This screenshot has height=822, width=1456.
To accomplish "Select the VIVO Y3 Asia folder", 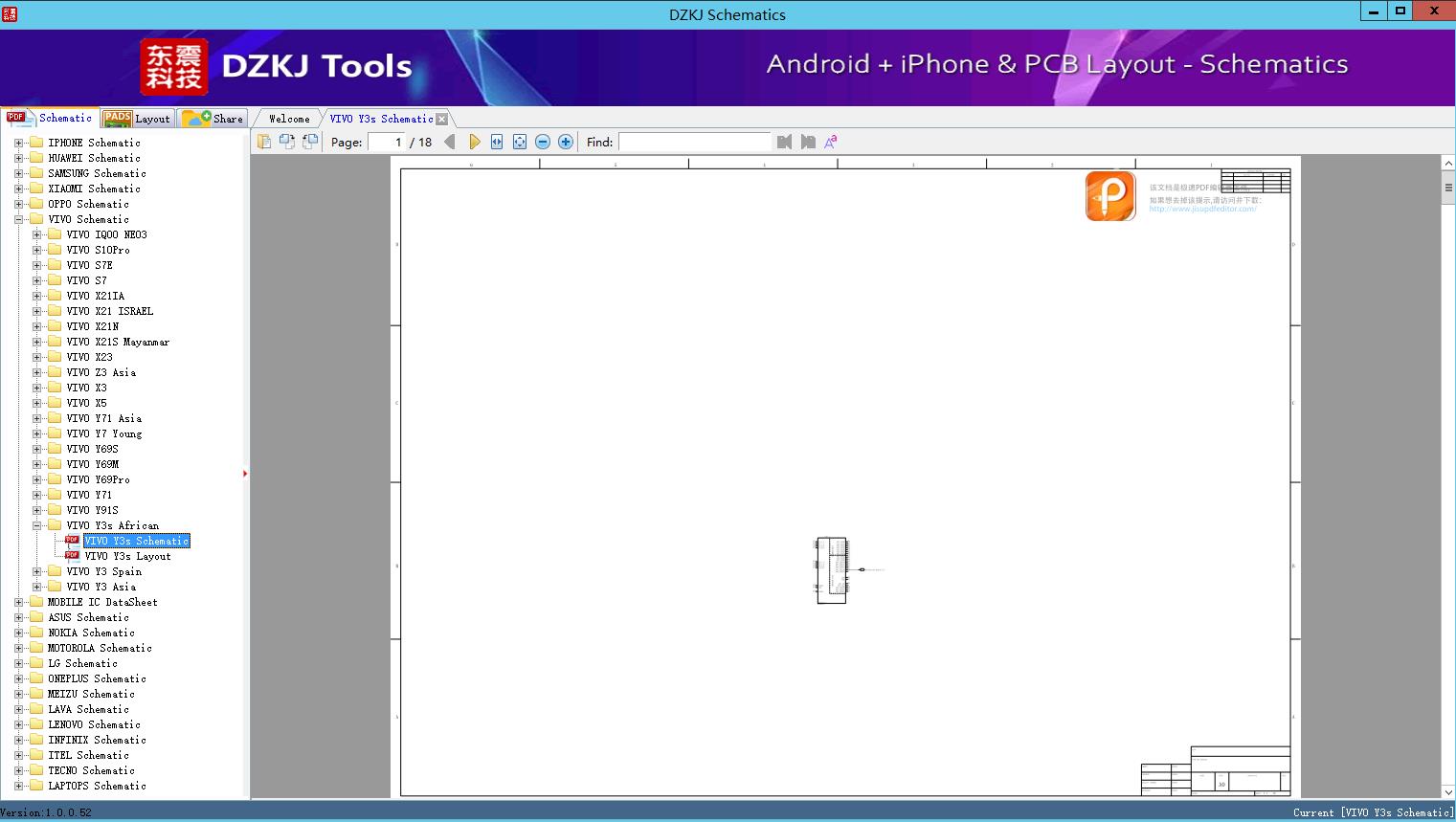I will point(101,587).
